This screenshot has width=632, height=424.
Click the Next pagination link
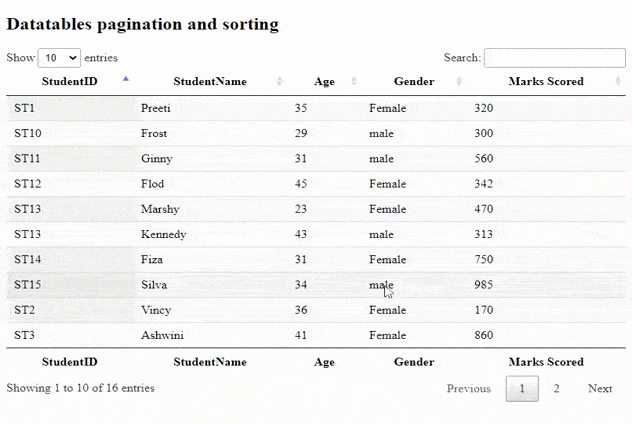[599, 389]
